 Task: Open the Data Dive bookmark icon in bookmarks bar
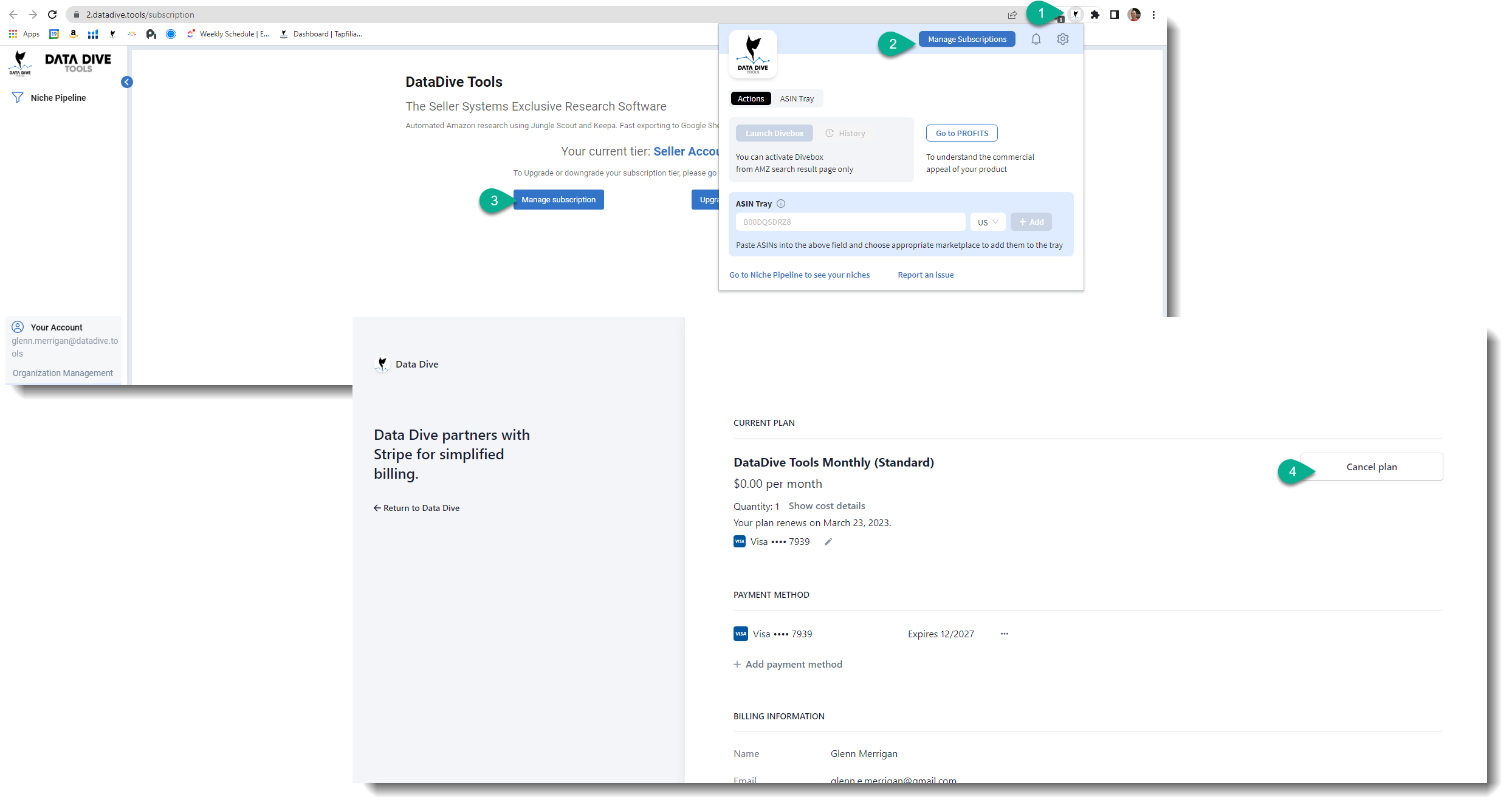(x=112, y=34)
